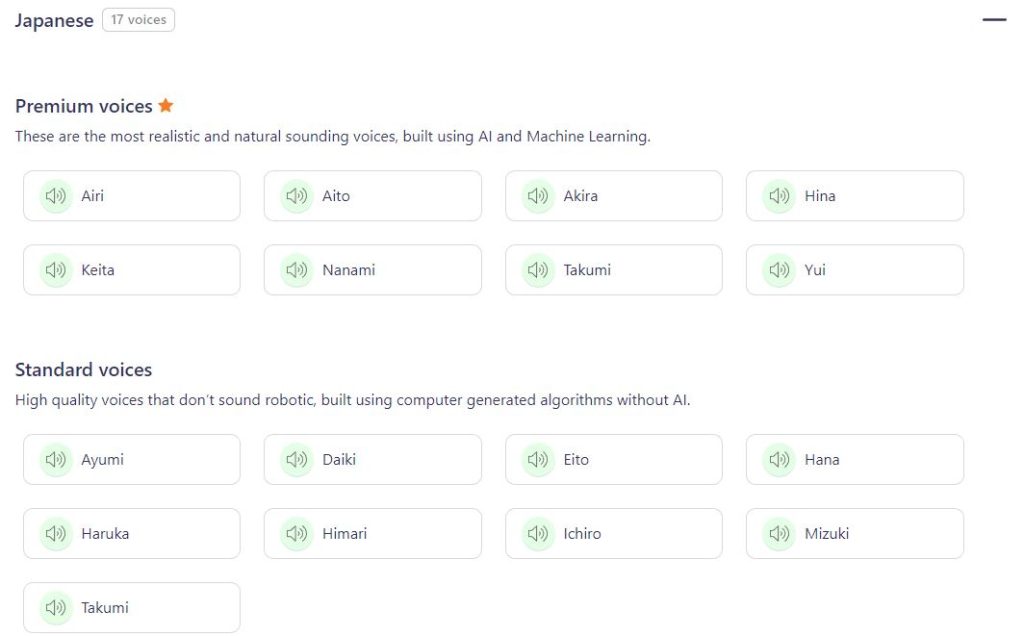
Task: Choose the Himari standard voice
Action: tap(372, 533)
